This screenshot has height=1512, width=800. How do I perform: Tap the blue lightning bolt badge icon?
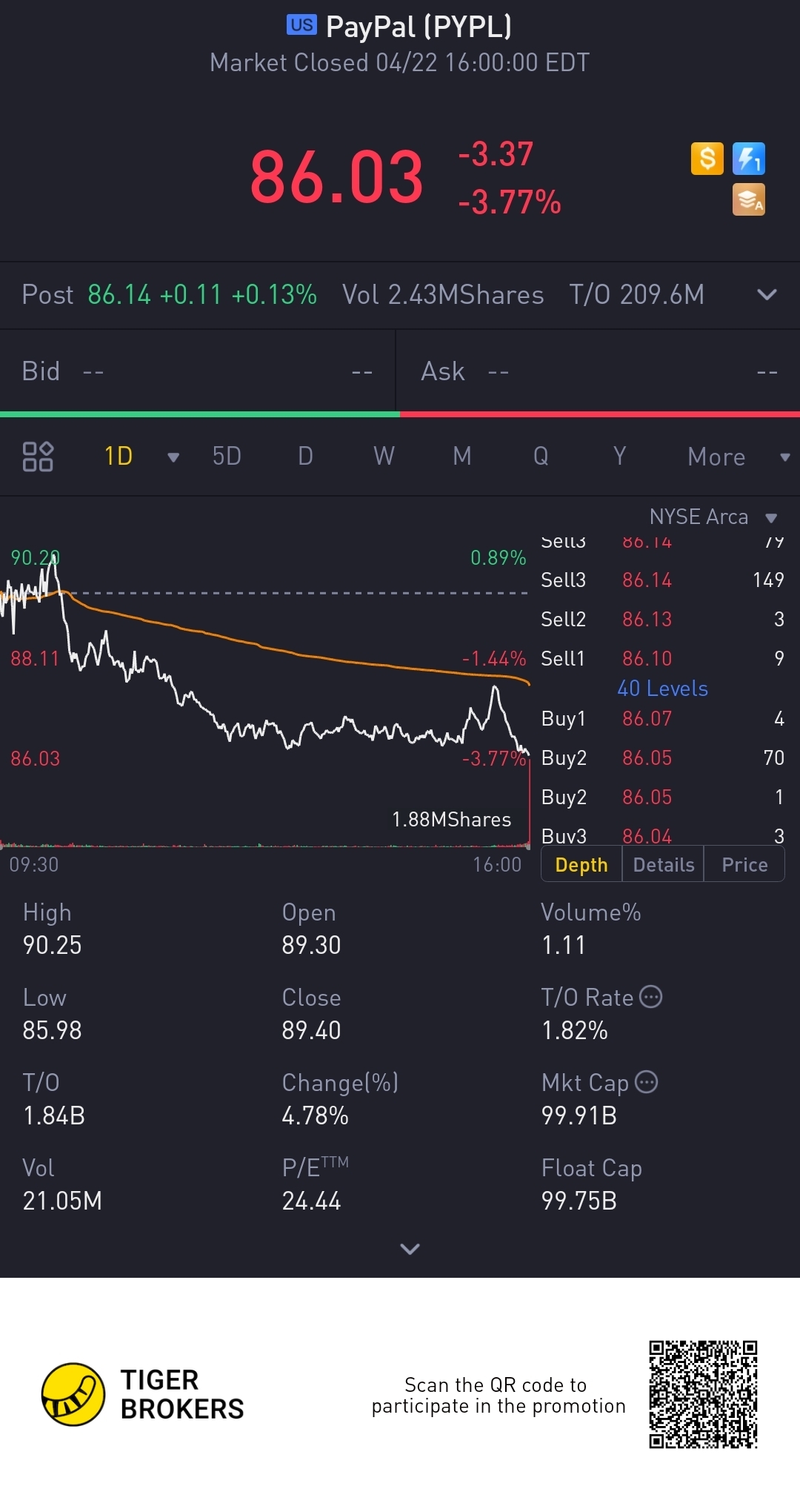coord(749,159)
